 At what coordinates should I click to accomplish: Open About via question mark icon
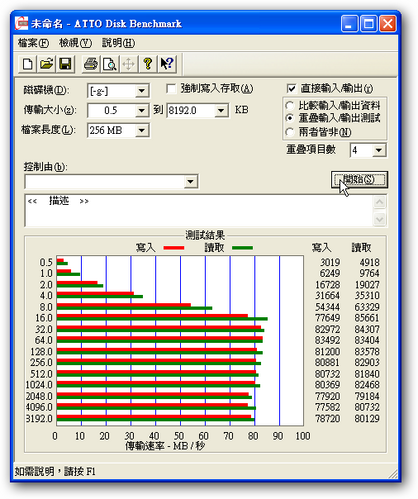tap(148, 64)
